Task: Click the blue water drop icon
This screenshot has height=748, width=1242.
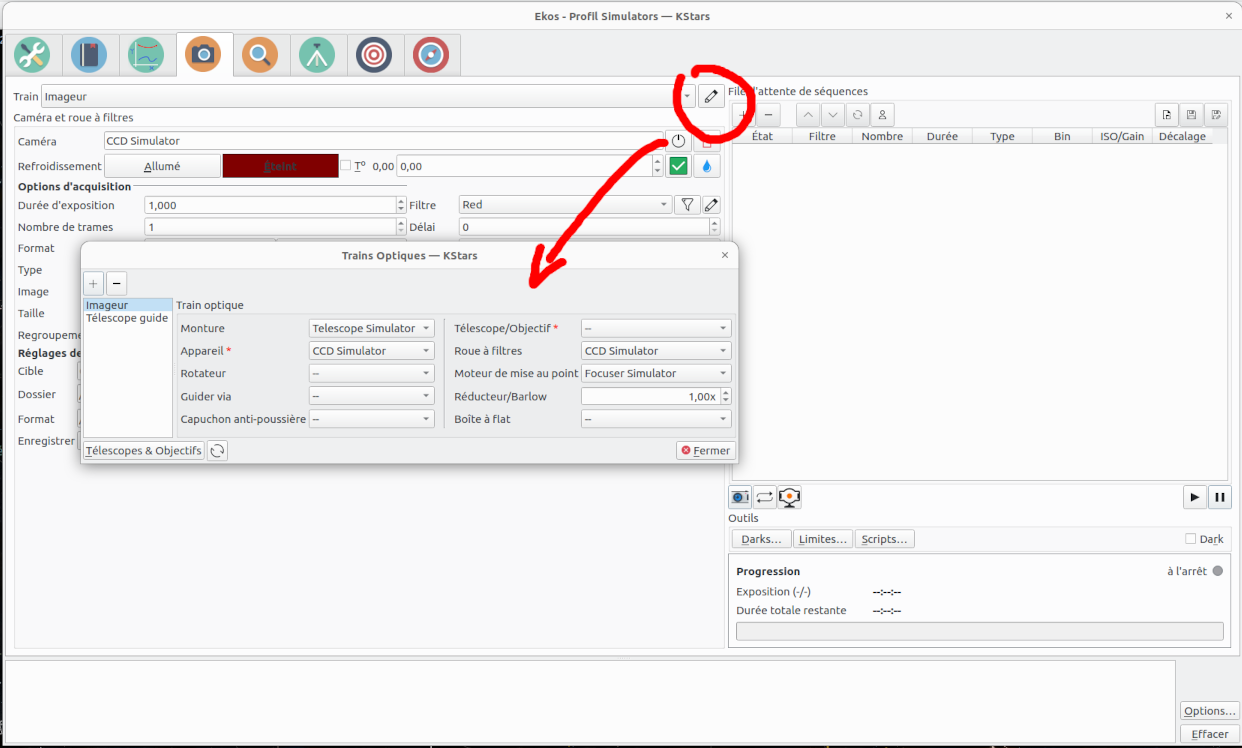Action: point(707,166)
